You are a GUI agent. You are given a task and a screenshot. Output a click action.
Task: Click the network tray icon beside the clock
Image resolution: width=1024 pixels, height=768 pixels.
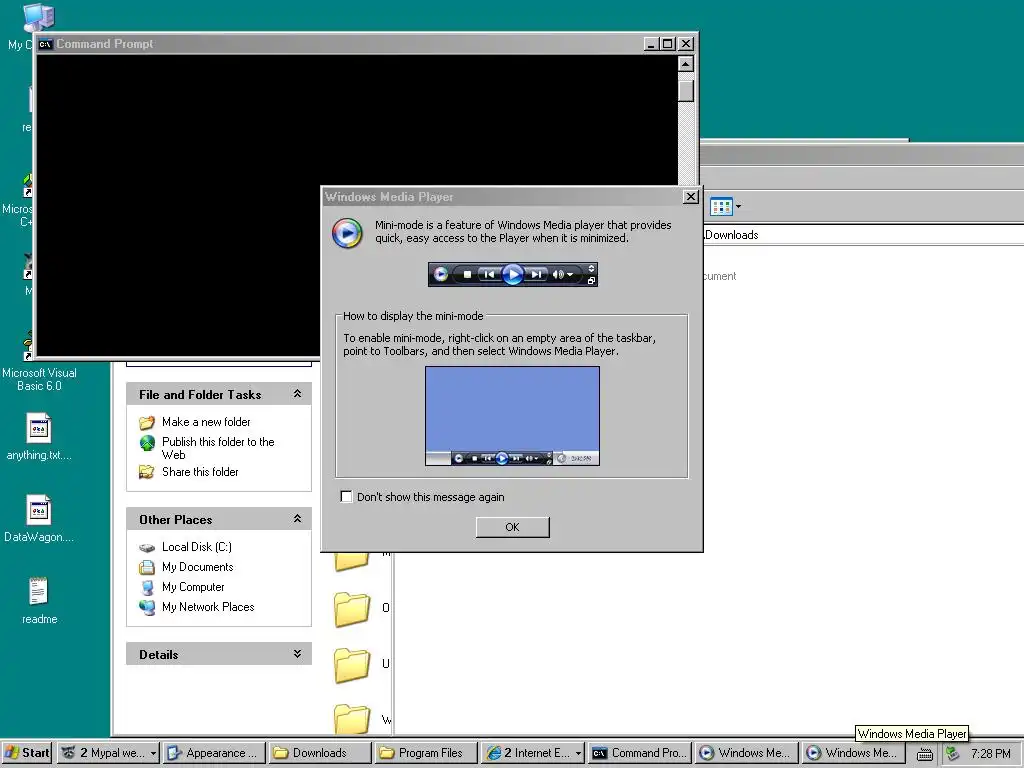tap(953, 753)
